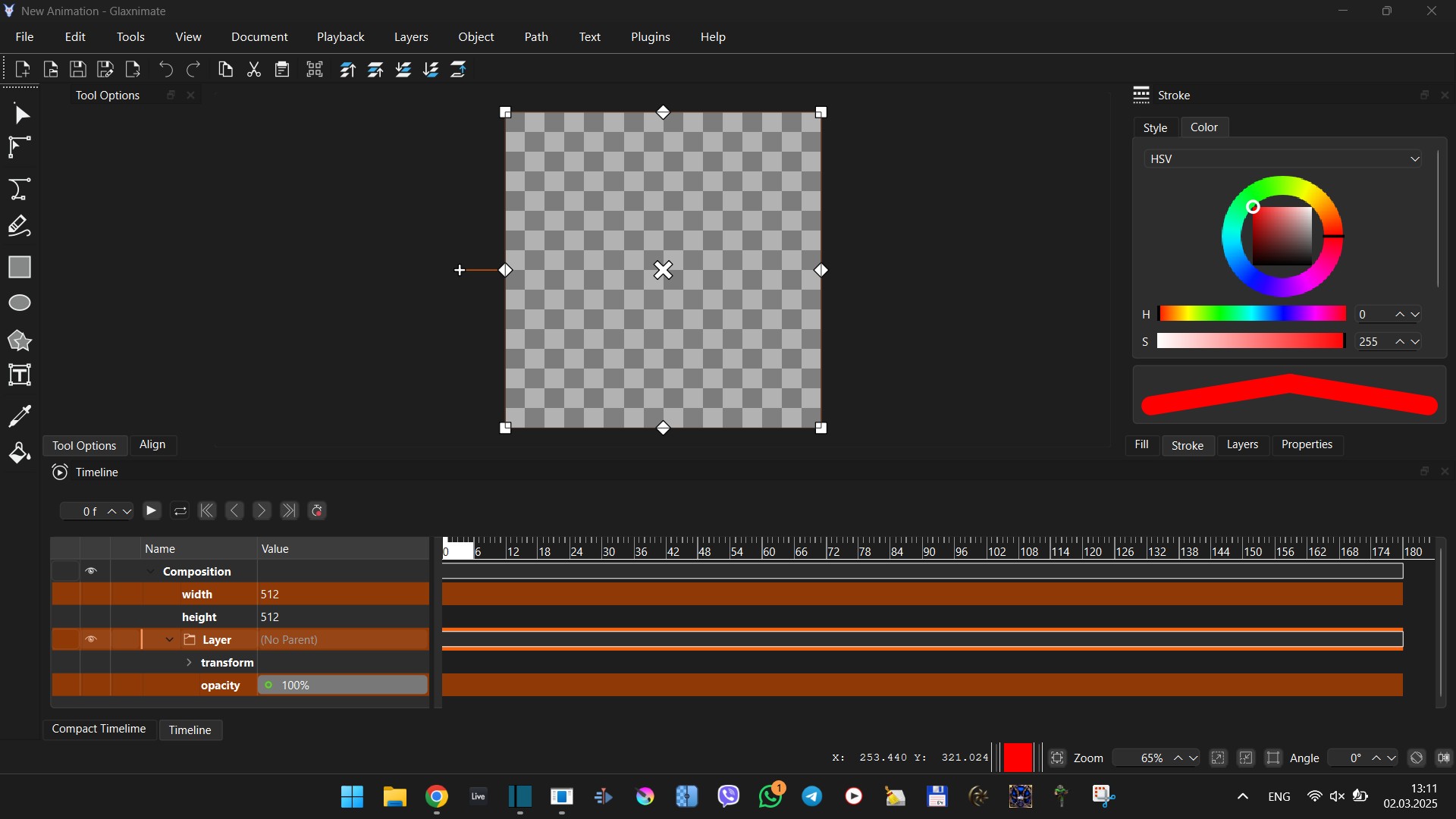Expand the transform property row
The height and width of the screenshot is (819, 1456).
click(x=189, y=662)
